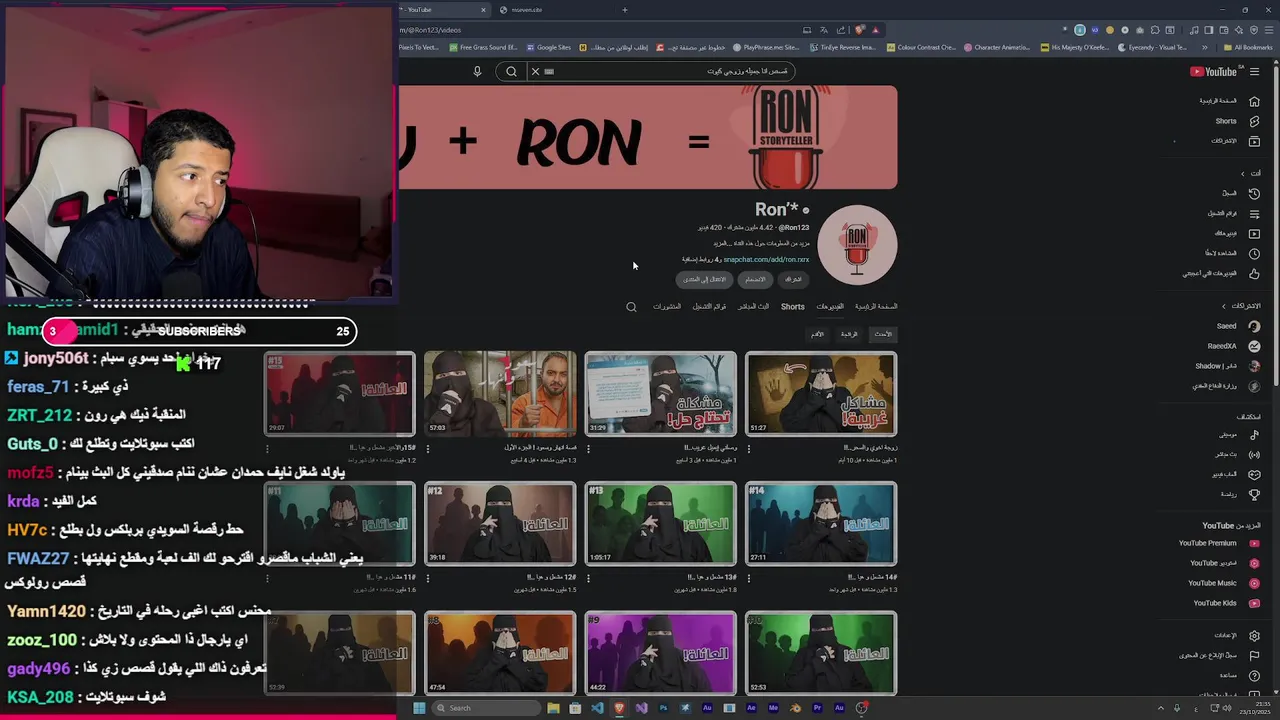
Task: Click the go-to-store button on channel
Action: 705,279
